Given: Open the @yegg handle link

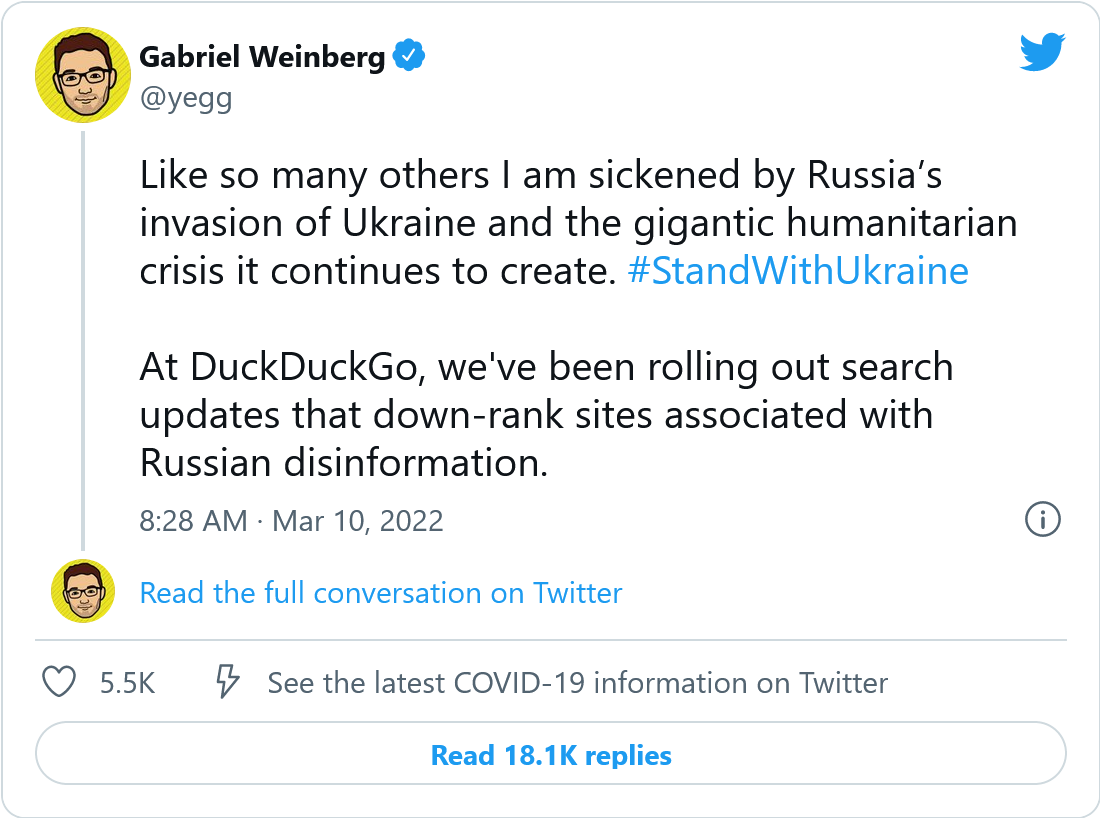Looking at the screenshot, I should click(186, 99).
